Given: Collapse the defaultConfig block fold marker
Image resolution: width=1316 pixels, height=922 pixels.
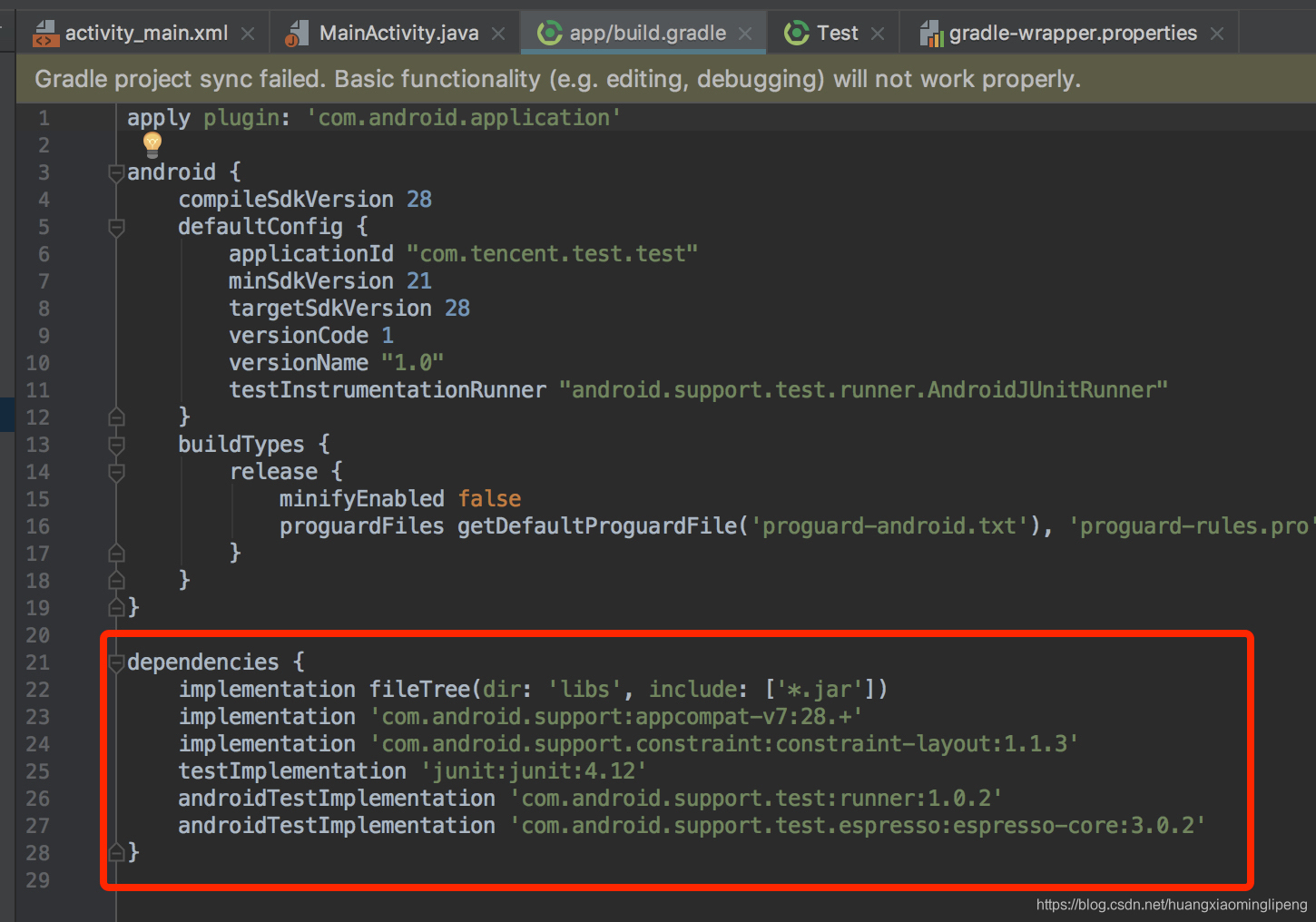Looking at the screenshot, I should [115, 227].
